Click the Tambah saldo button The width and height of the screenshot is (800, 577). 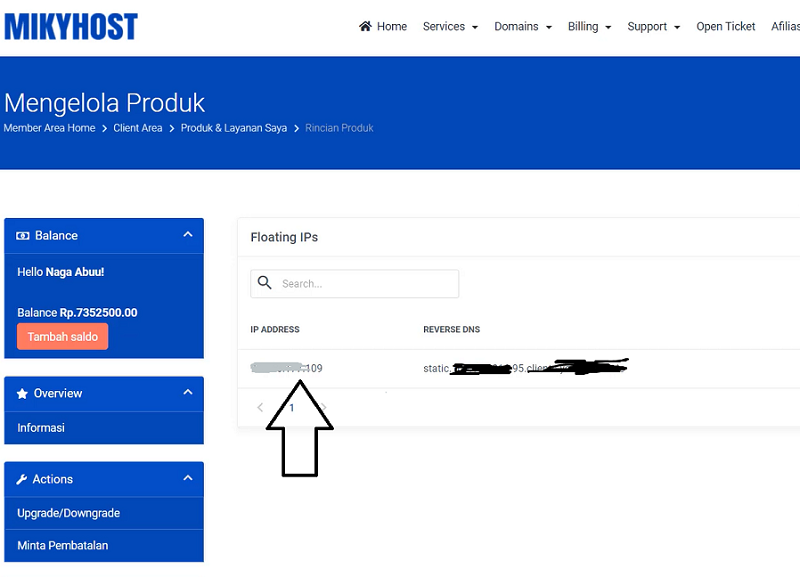[63, 337]
